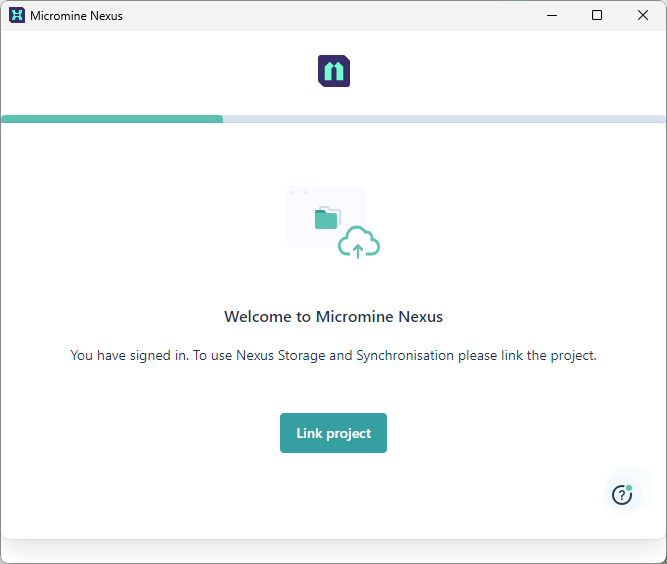Click the teal filled portion of progress bar
Viewport: 667px width, 564px height.
tap(112, 119)
